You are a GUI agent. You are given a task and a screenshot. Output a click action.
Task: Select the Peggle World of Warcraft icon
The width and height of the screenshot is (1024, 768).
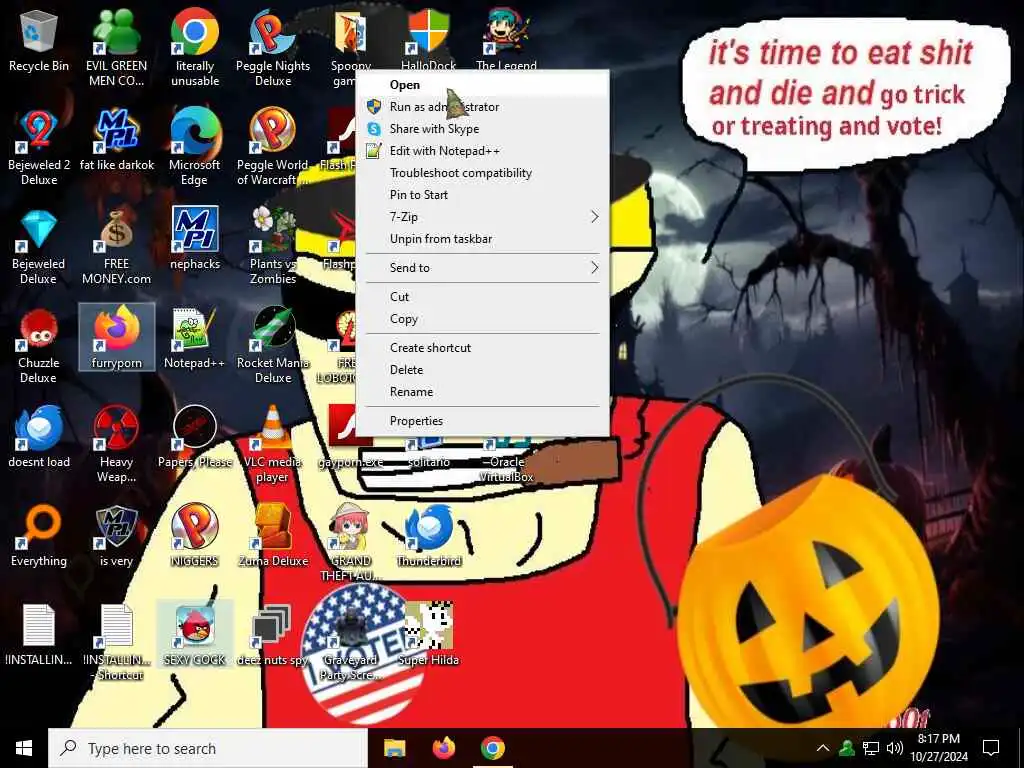click(x=273, y=147)
